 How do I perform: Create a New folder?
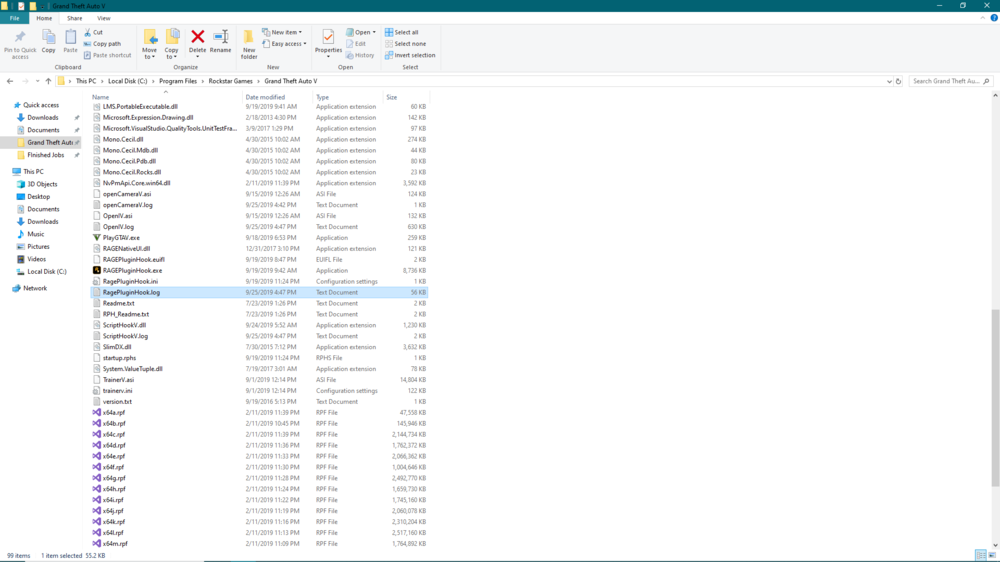point(249,45)
